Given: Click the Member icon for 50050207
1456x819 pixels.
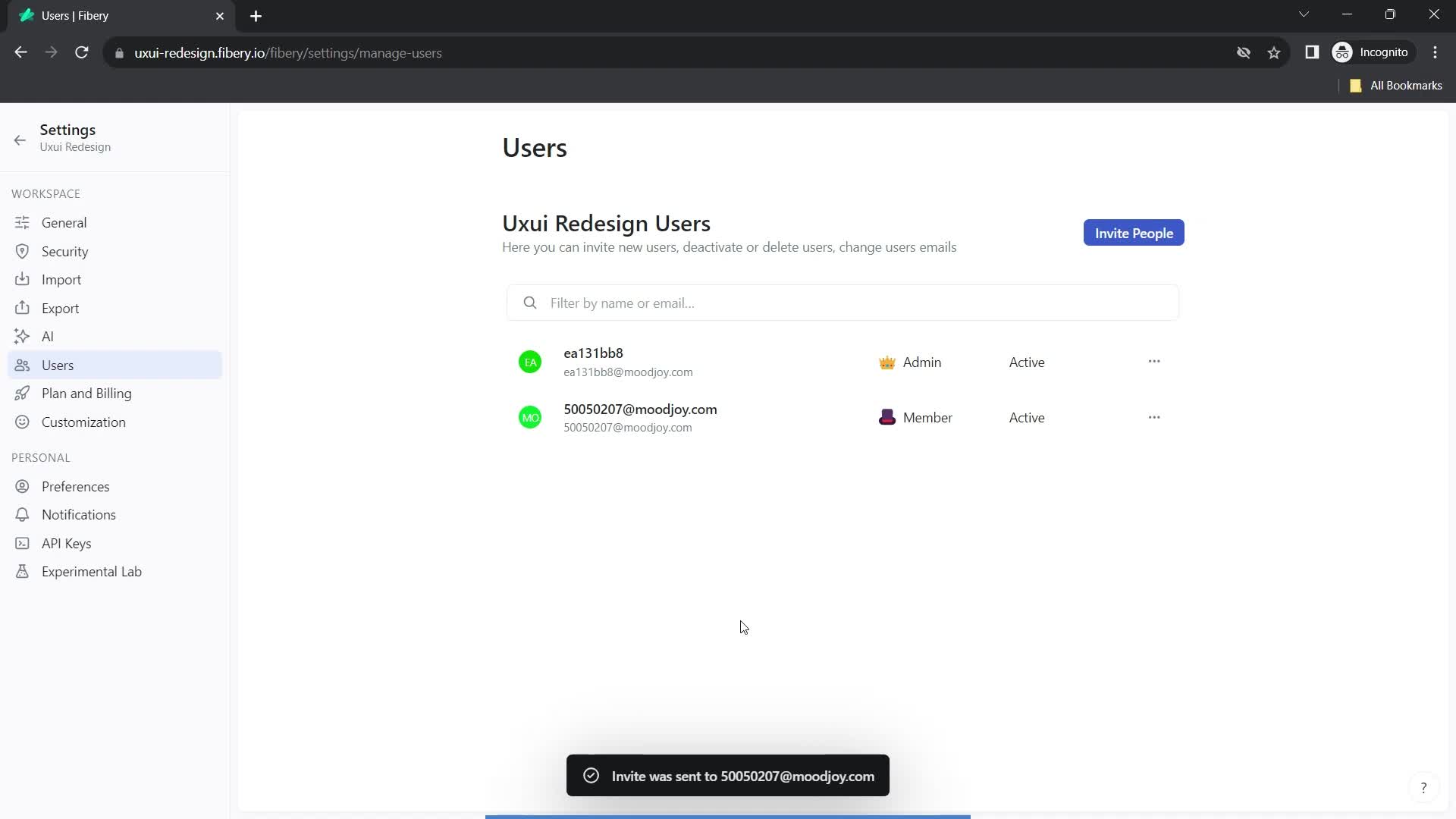Looking at the screenshot, I should coord(888,417).
